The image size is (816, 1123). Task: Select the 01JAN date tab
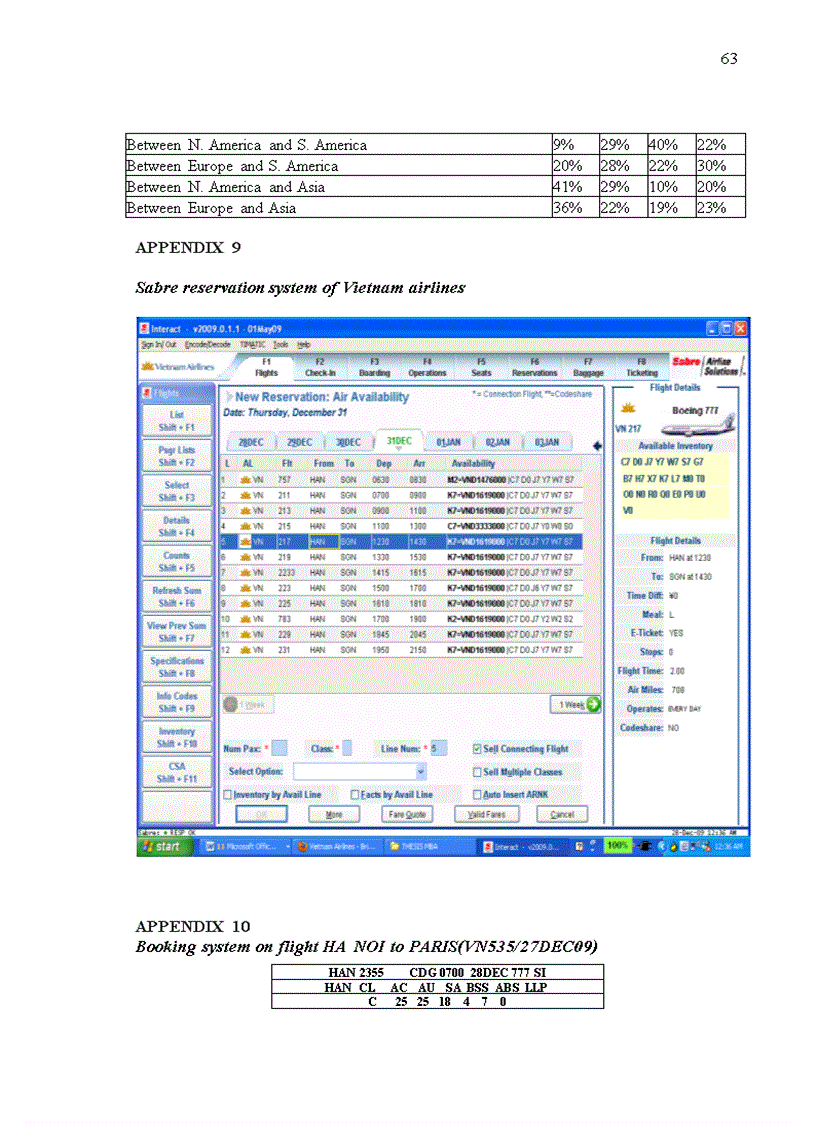(x=447, y=442)
